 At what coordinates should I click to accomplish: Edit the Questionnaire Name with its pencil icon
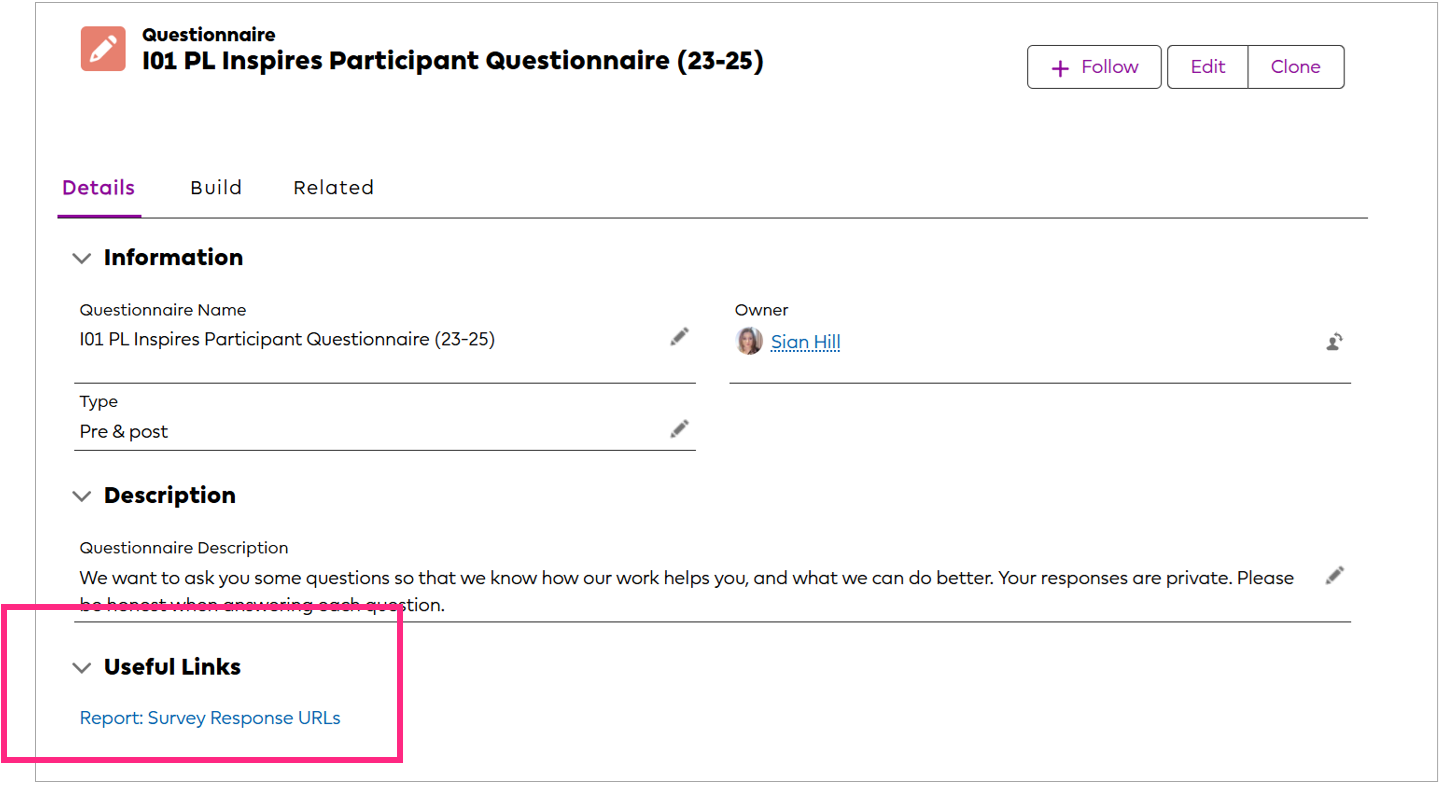pos(679,337)
